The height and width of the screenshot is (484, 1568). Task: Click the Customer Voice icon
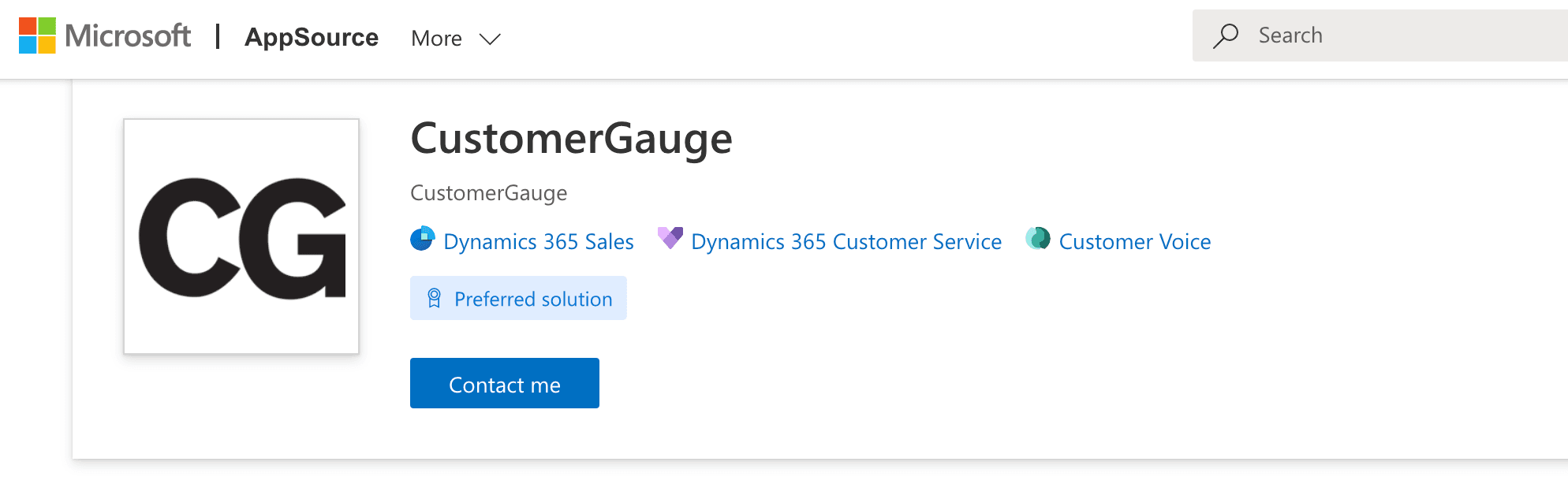pos(1038,238)
